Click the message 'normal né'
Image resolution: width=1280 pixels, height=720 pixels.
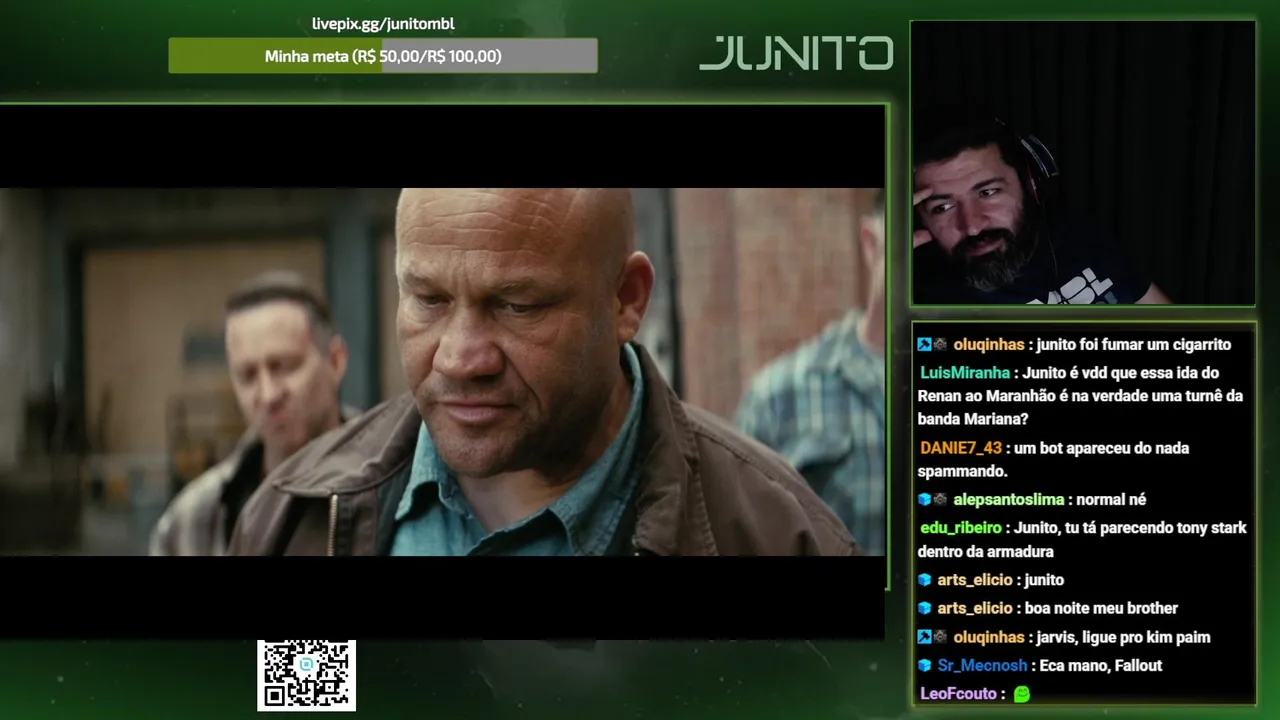tap(1111, 500)
